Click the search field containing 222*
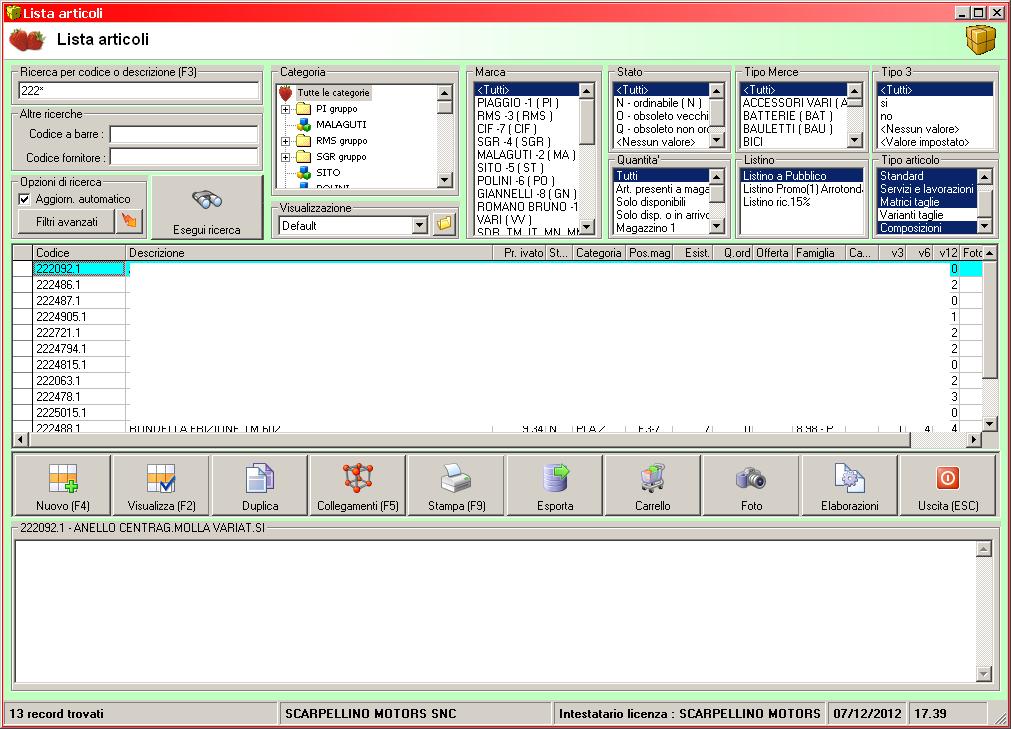 (x=139, y=91)
